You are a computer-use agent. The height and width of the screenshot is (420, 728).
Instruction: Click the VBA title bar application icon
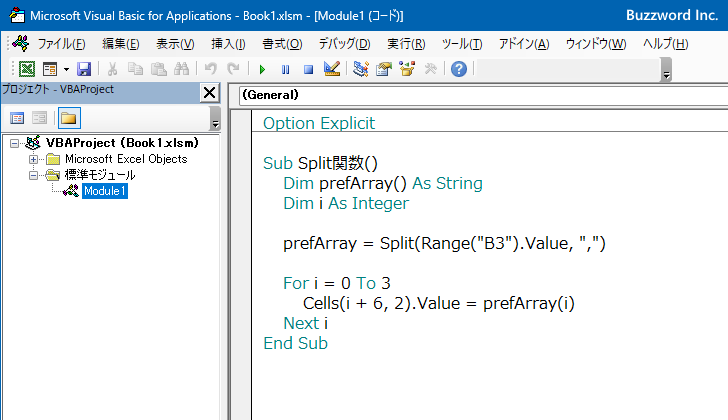[x=17, y=15]
